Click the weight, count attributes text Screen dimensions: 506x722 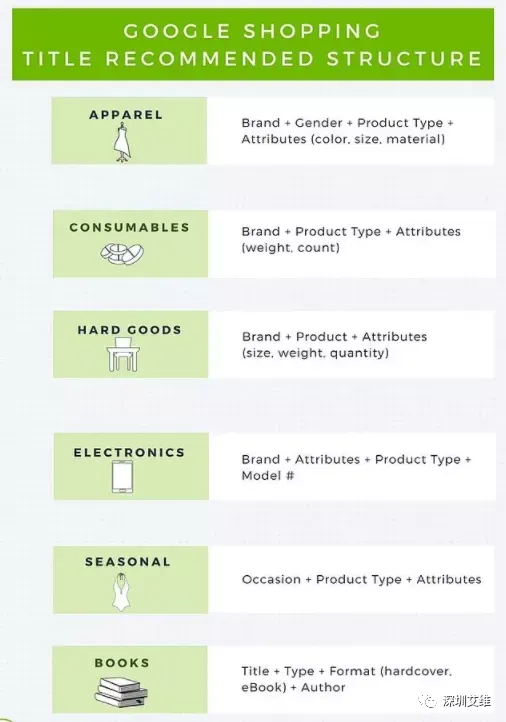pyautogui.click(x=291, y=248)
